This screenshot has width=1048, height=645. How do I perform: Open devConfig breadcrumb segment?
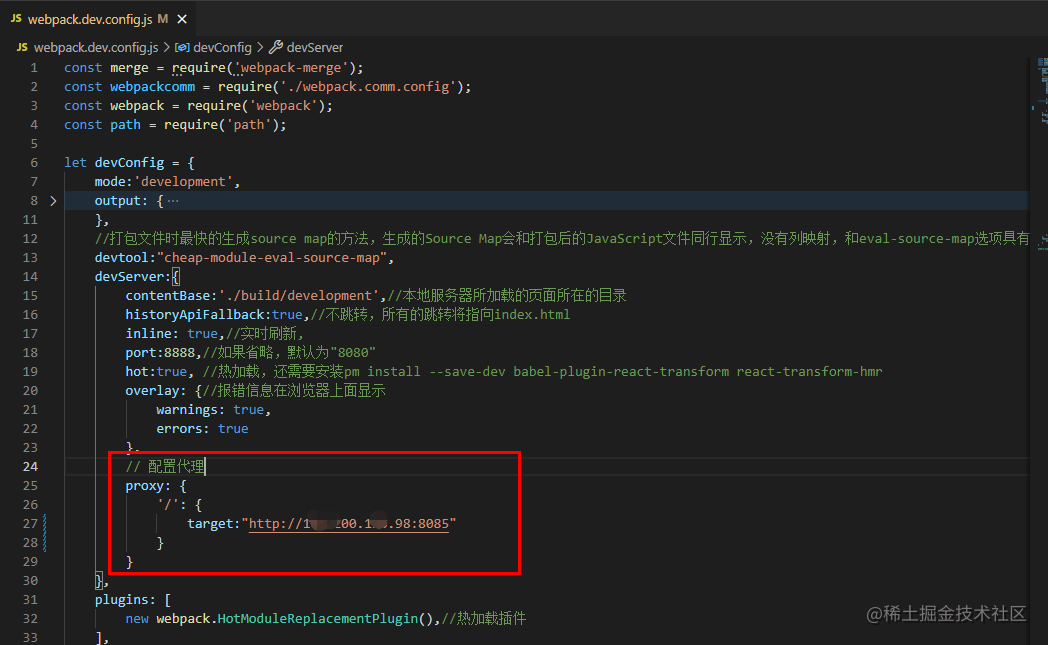pos(222,47)
